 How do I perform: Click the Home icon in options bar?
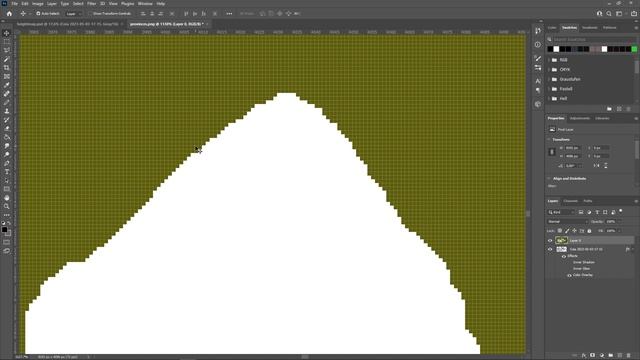click(9, 13)
